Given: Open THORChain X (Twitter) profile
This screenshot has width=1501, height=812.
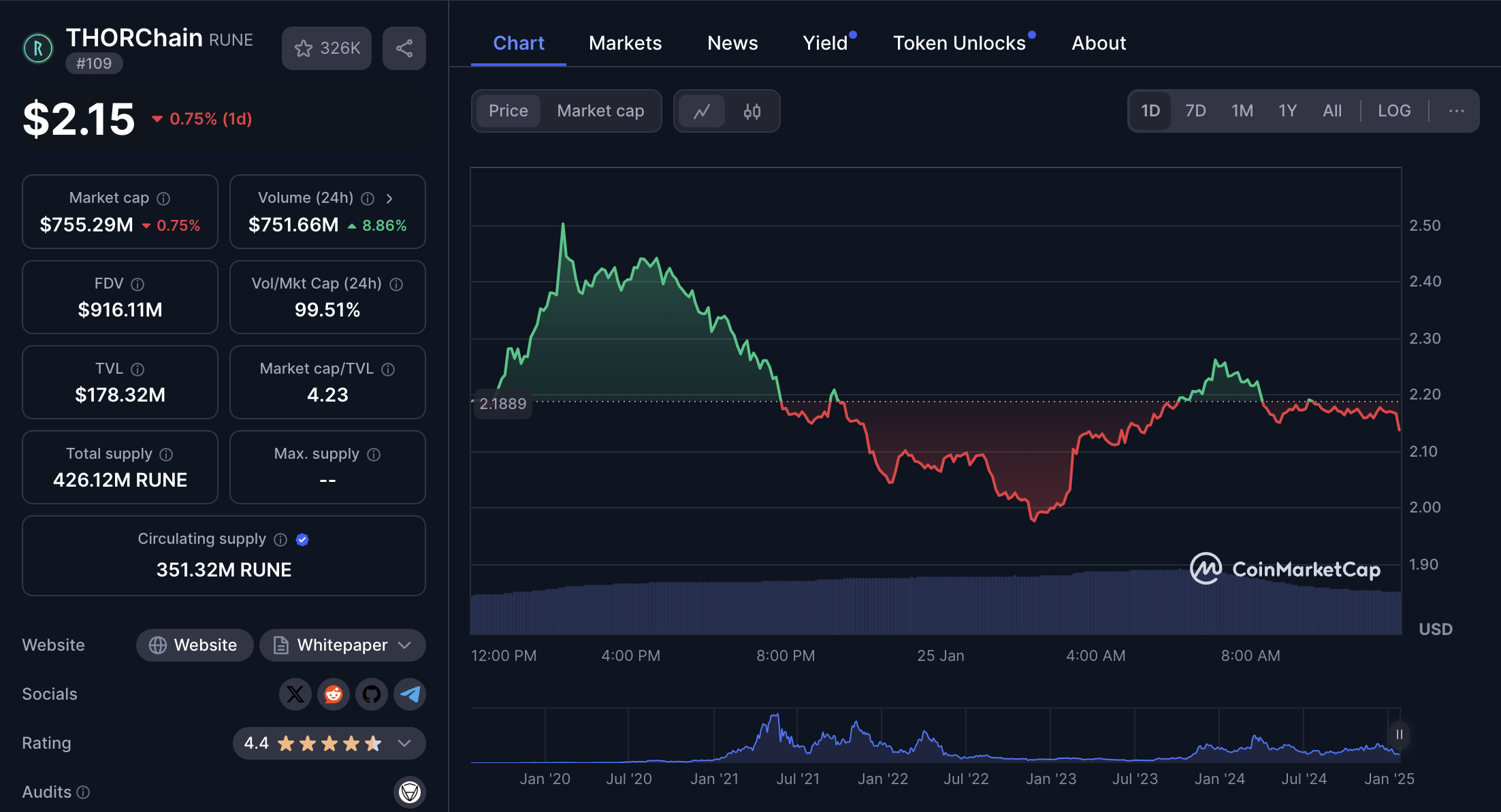Looking at the screenshot, I should click(x=295, y=694).
